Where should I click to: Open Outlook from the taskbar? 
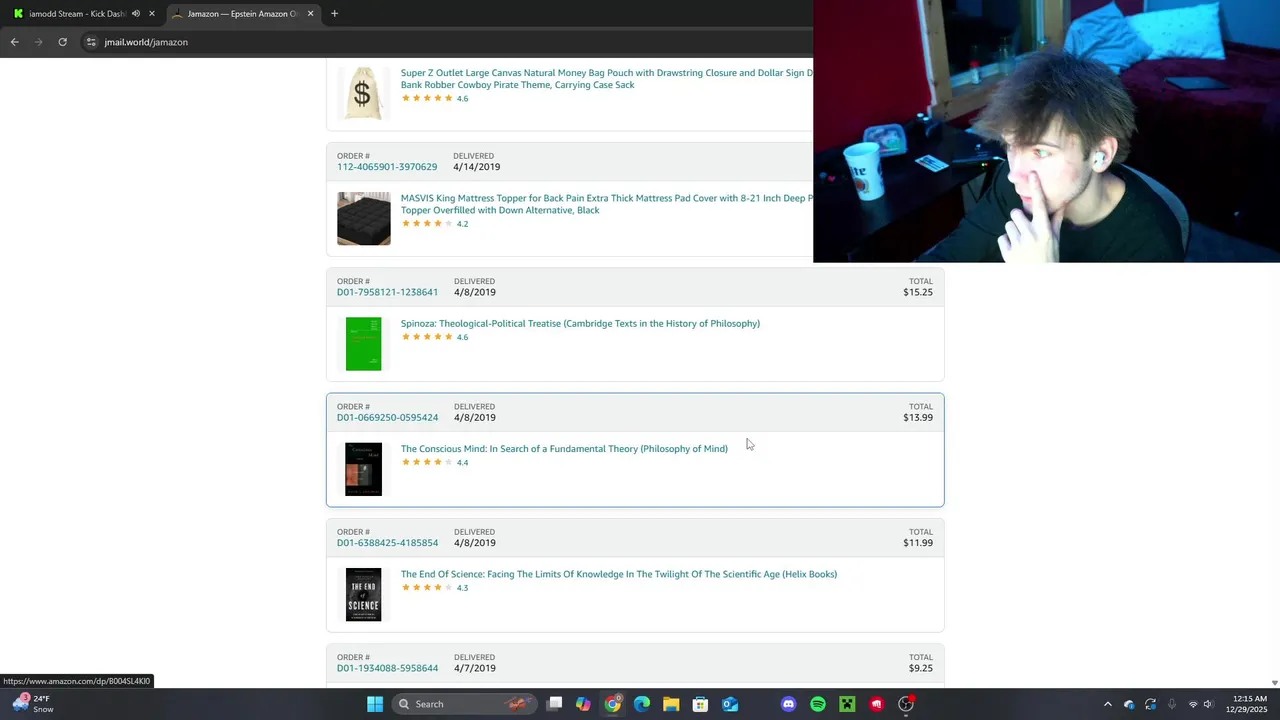coord(730,704)
